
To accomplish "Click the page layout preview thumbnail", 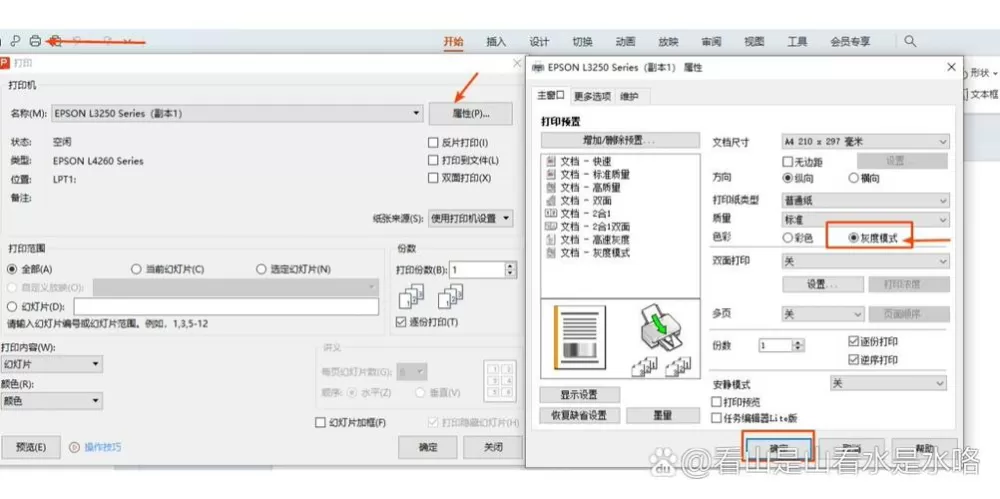I will (x=580, y=338).
